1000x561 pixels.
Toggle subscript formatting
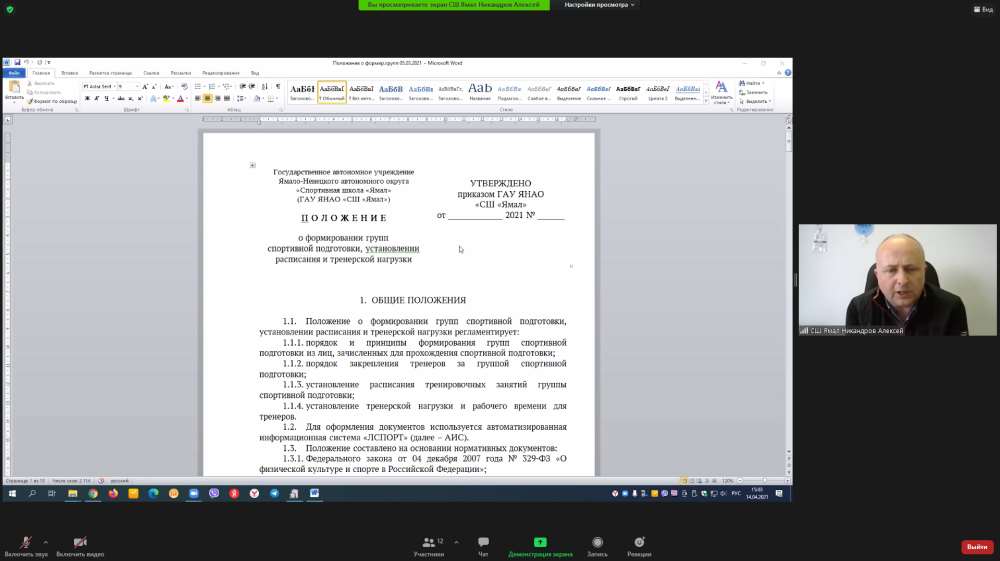pos(131,99)
